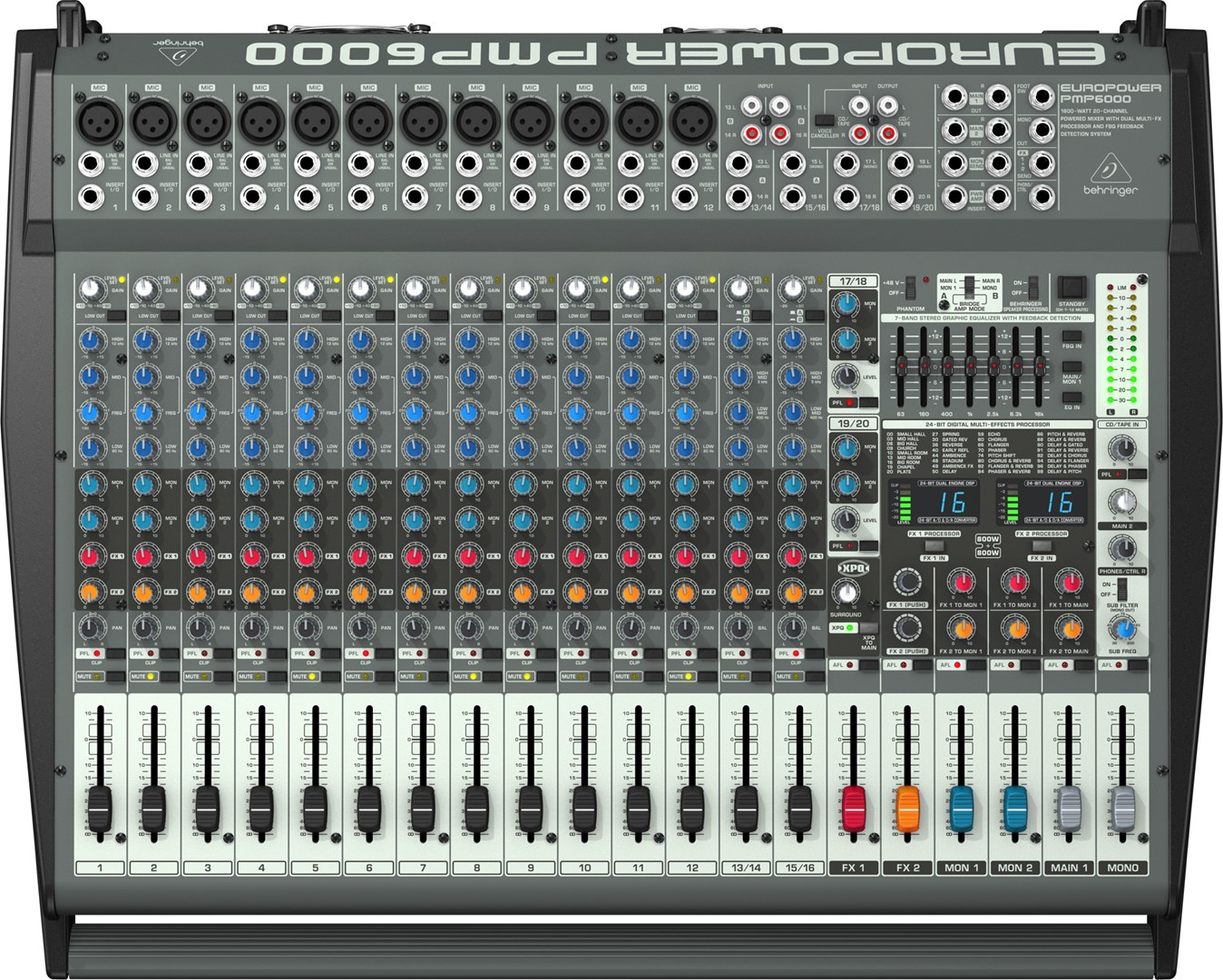
Task: Switch the Sub Filter on/off switch
Action: [1122, 589]
